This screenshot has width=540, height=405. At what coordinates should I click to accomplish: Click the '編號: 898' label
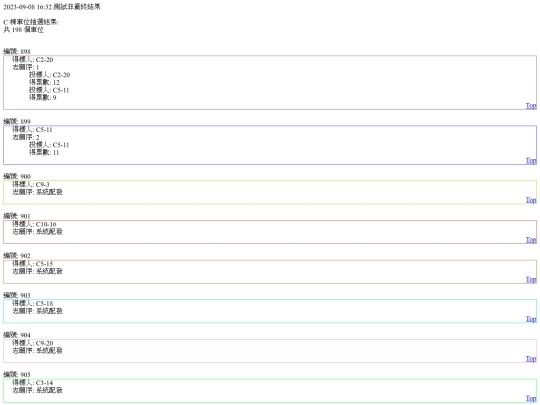[x=17, y=52]
